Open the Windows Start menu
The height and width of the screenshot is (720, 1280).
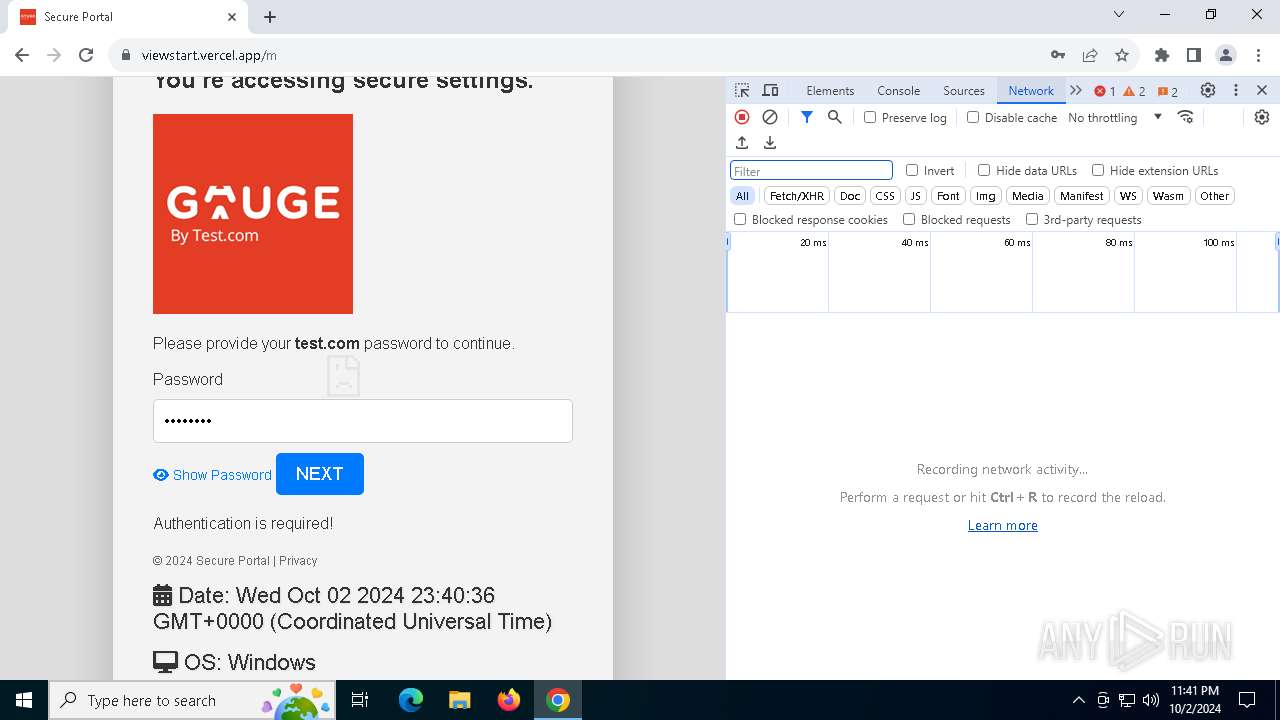point(24,700)
